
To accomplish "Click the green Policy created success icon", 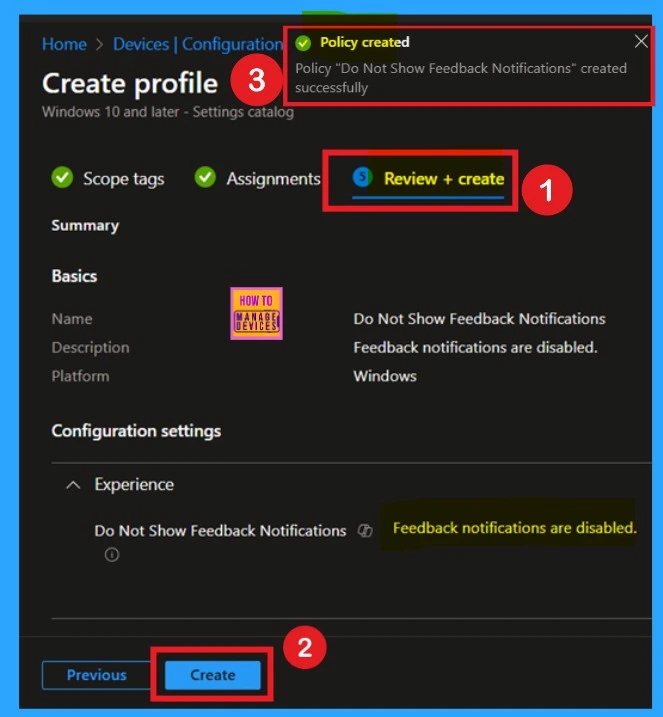I will [303, 43].
